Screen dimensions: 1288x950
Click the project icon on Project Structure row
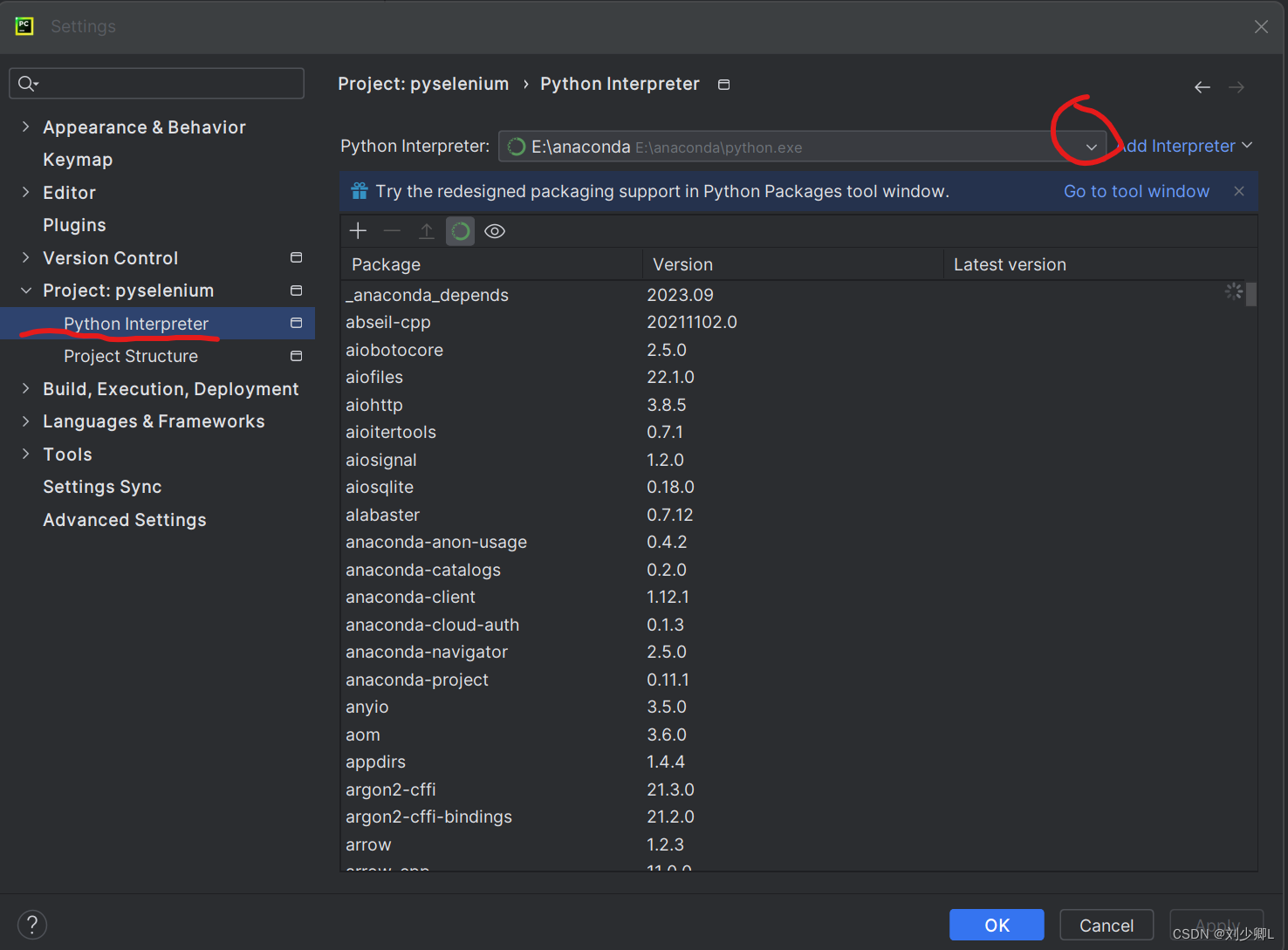[x=296, y=356]
